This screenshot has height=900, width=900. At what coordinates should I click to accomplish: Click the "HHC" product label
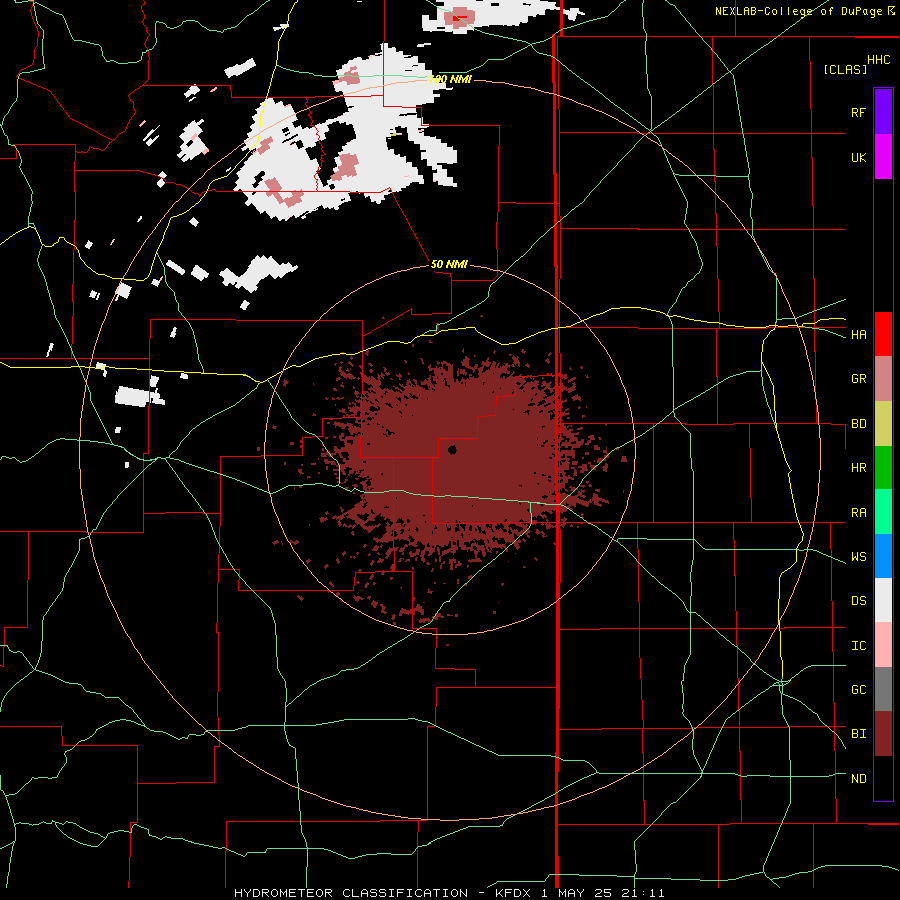tap(878, 60)
